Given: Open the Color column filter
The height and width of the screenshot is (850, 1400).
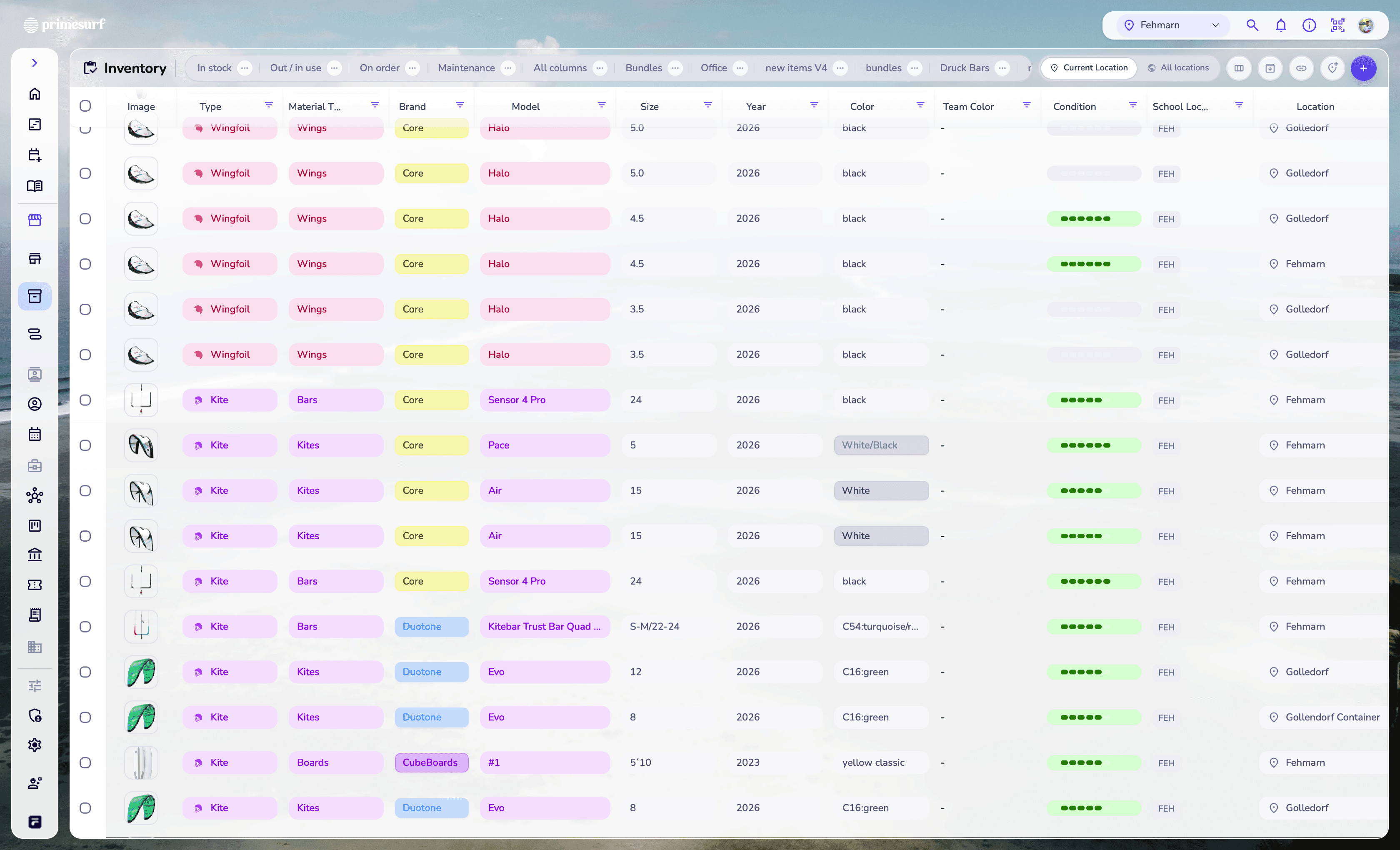Looking at the screenshot, I should (x=920, y=105).
